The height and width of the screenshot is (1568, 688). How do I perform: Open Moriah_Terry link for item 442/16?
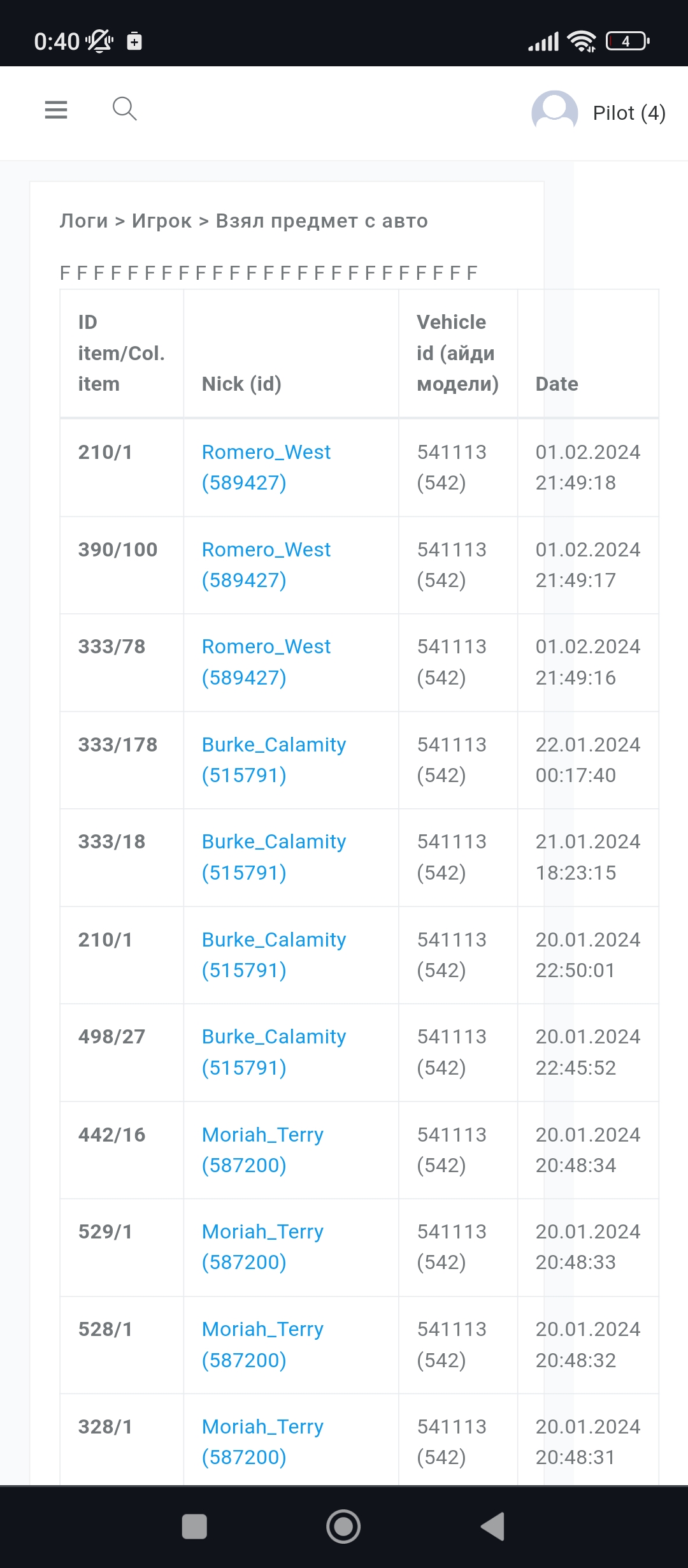[262, 1149]
